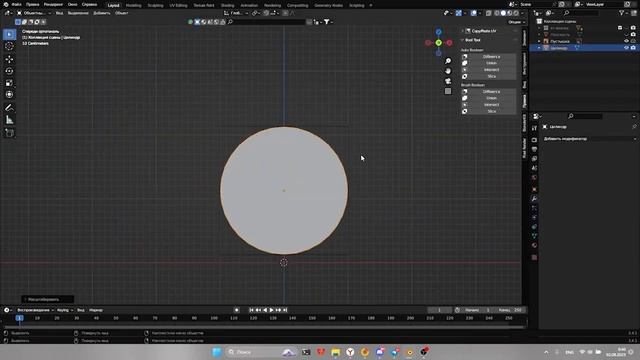Click the viewport zoom magnifier icon
Viewport: 640px width, 360px height.
click(448, 61)
